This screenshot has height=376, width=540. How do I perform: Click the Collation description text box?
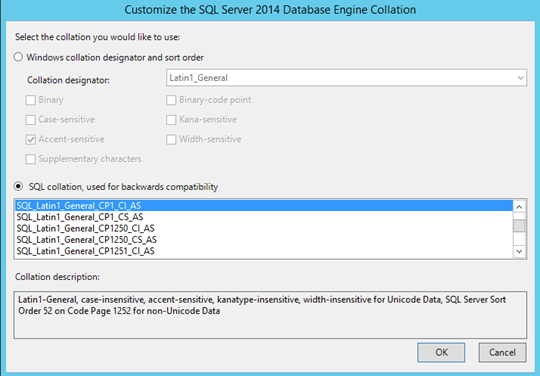[x=270, y=315]
